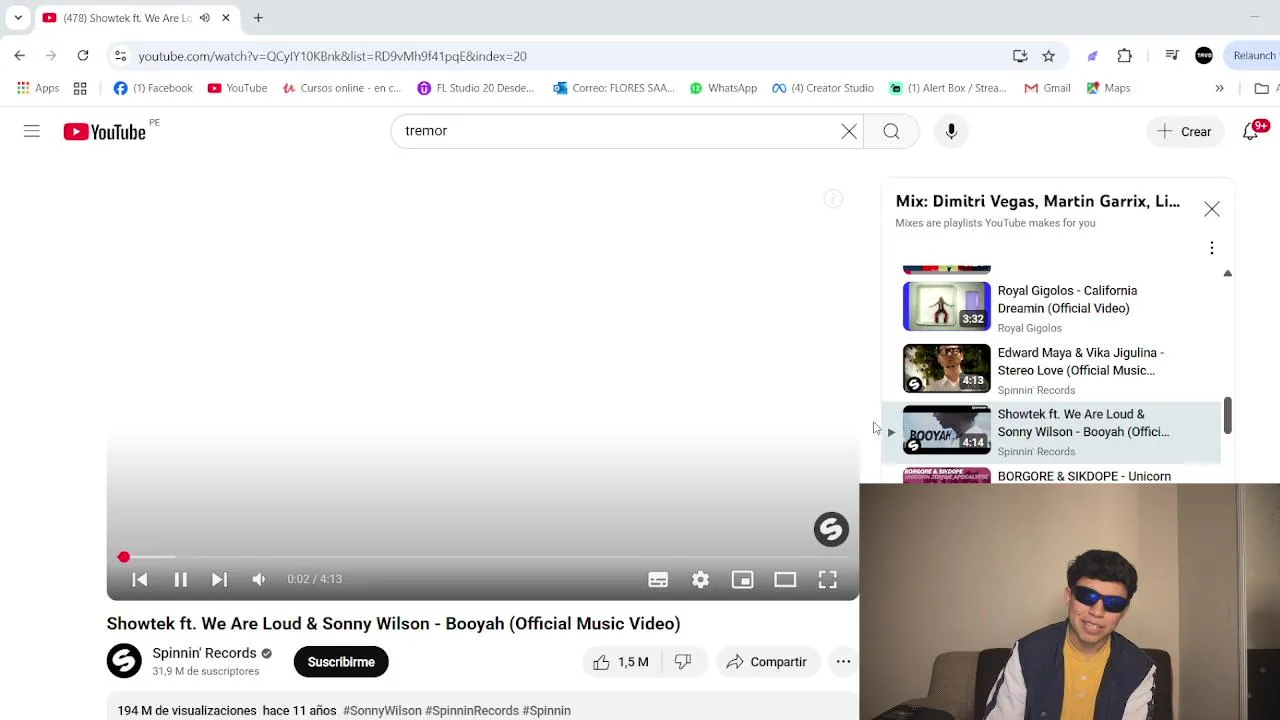Open the YouTube bookmark
Image resolution: width=1280 pixels, height=720 pixels.
click(x=237, y=88)
